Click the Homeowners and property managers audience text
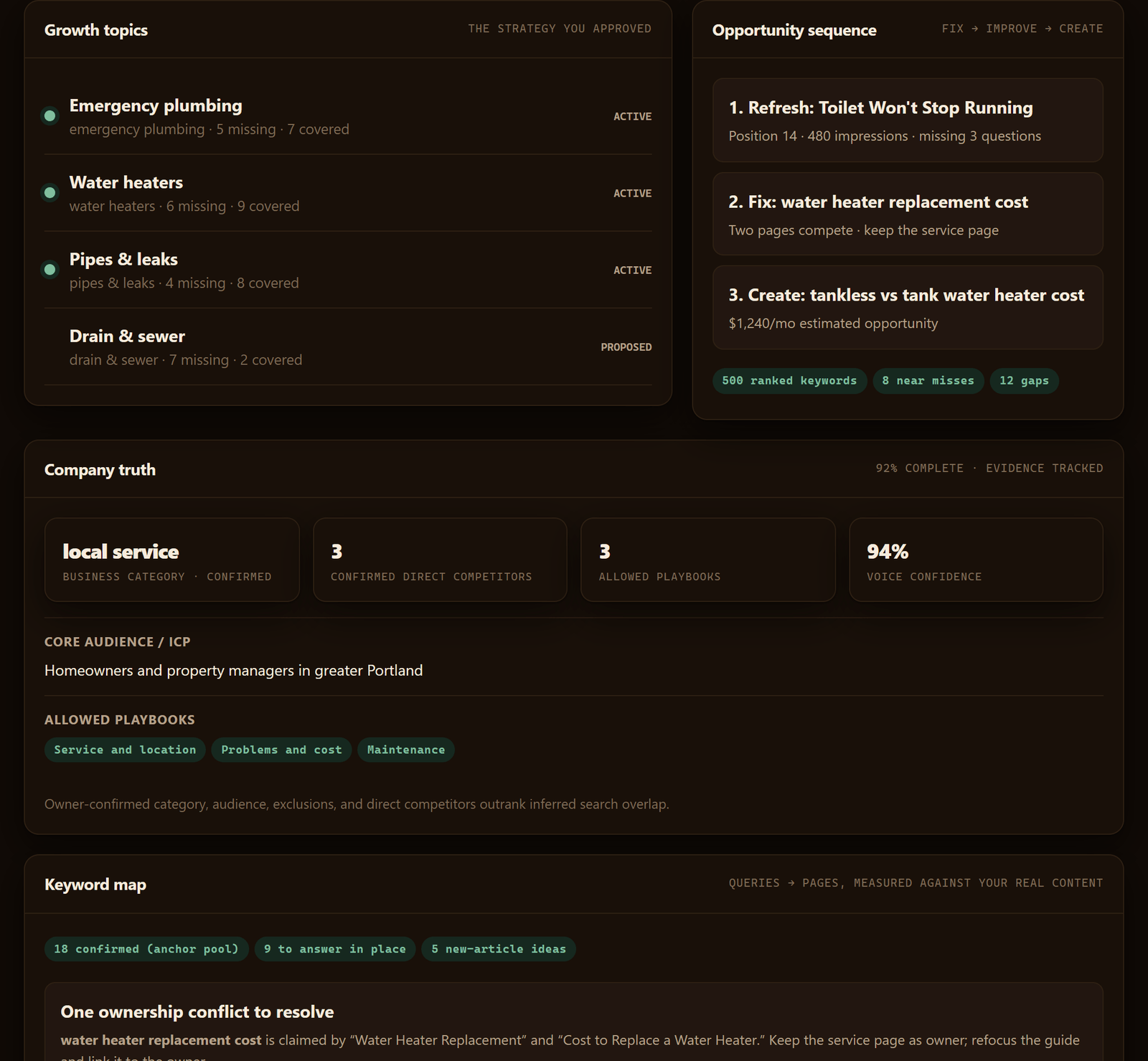The width and height of the screenshot is (1148, 1061). [x=234, y=671]
